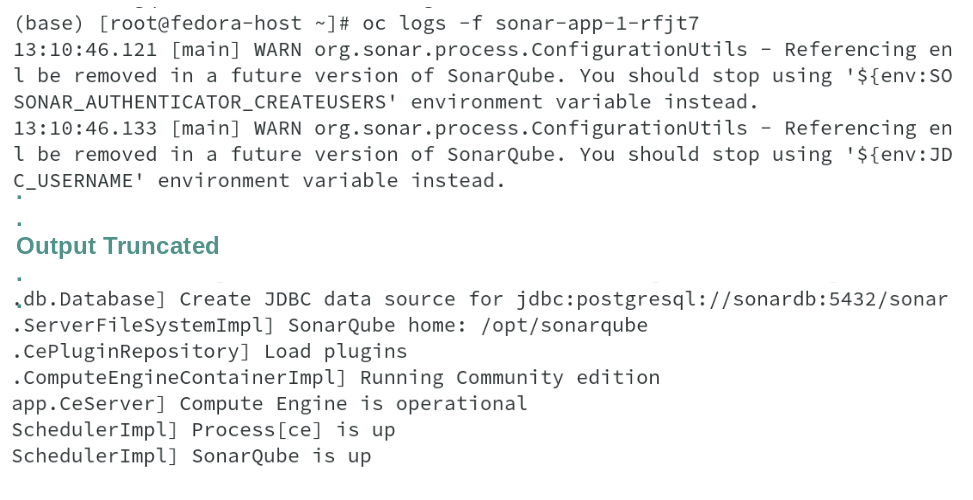Click the "Load plugins" log message
The height and width of the screenshot is (500, 973).
(x=336, y=352)
